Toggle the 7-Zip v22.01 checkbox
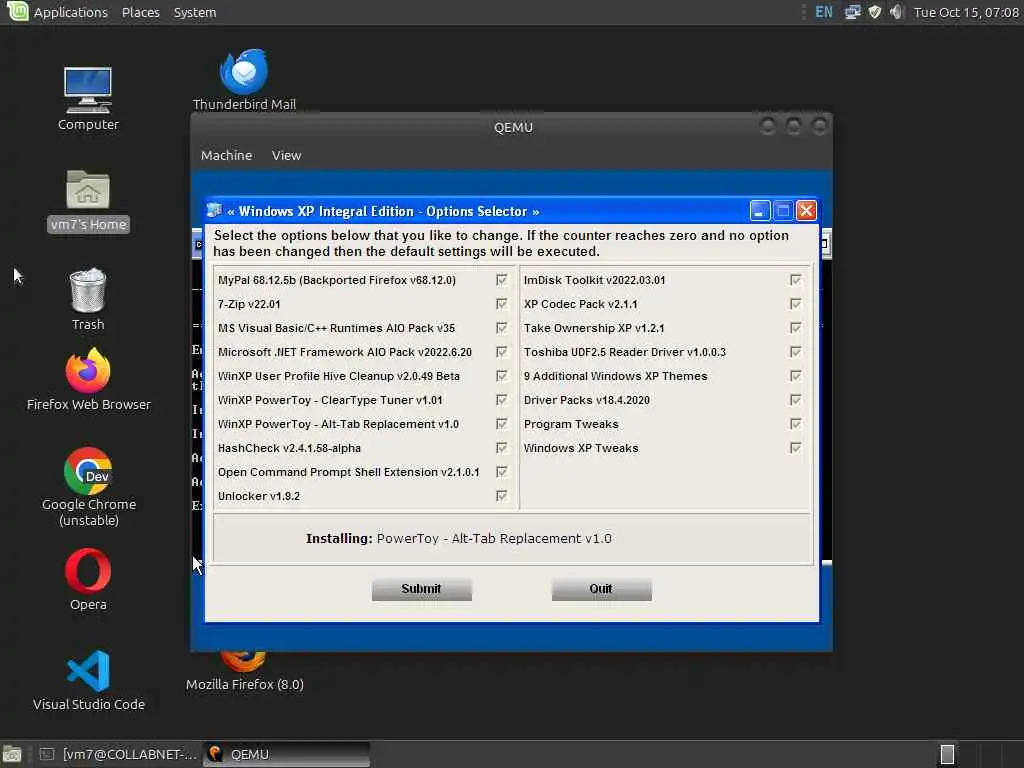 click(x=502, y=304)
